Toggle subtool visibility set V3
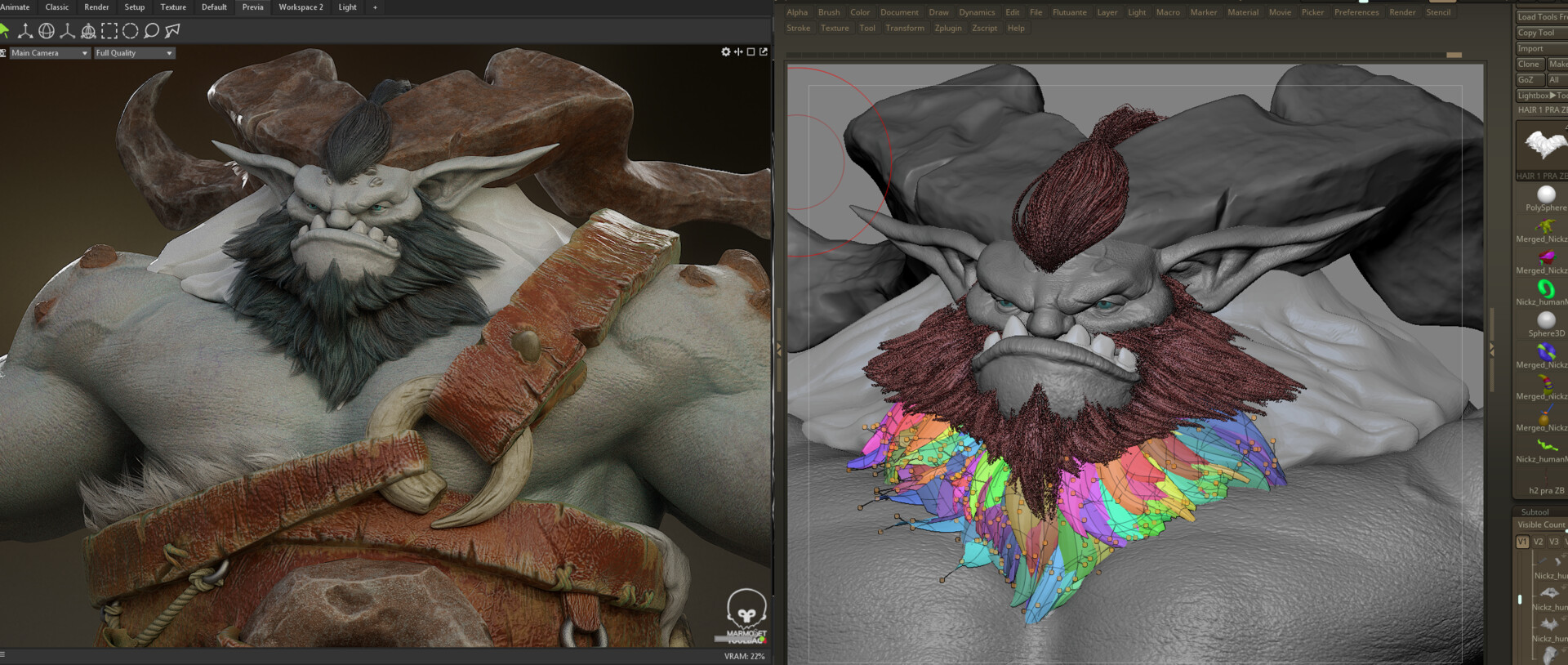Image resolution: width=1568 pixels, height=665 pixels. point(1553,542)
